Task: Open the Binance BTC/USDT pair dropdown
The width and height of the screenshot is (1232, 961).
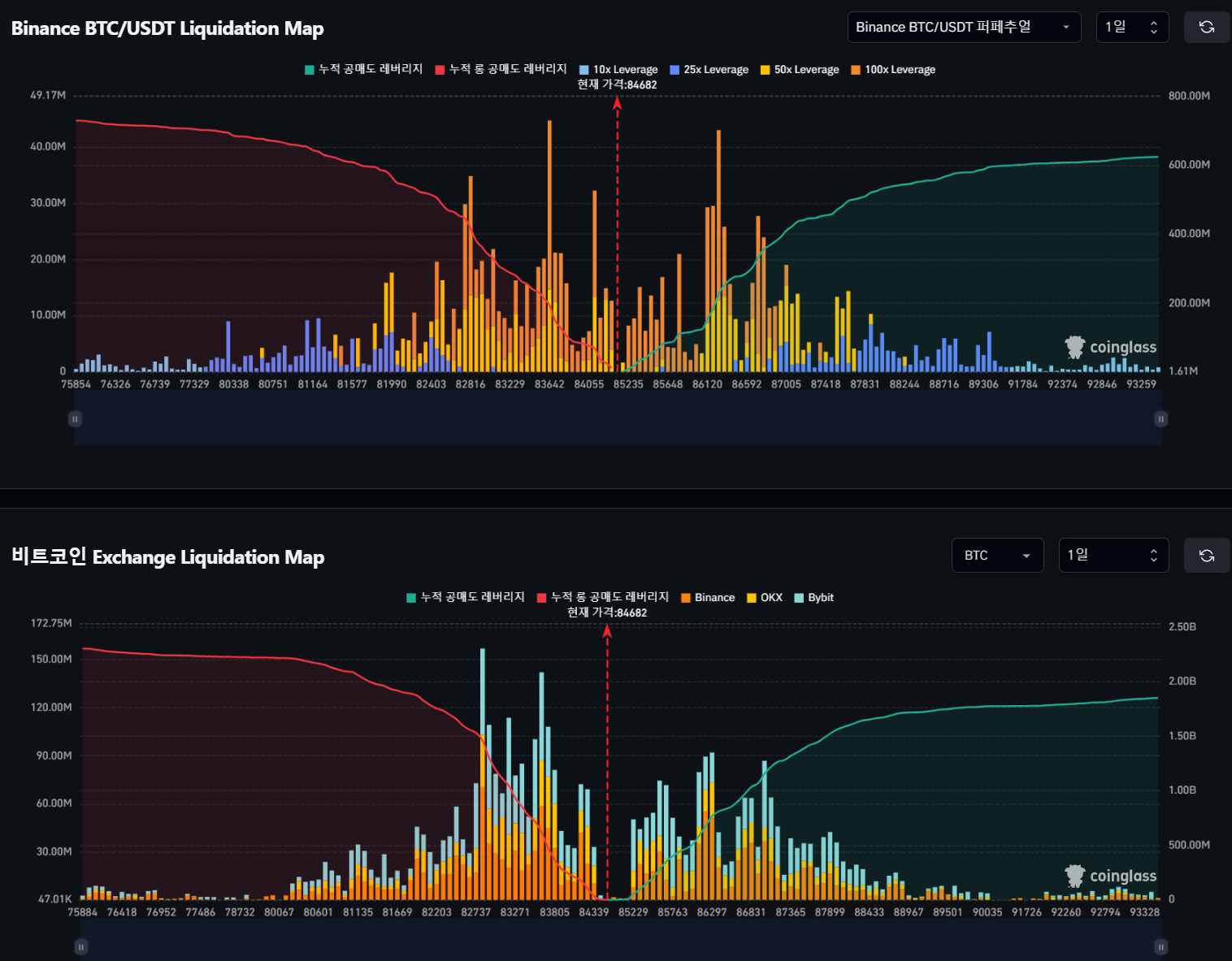Action: pos(964,28)
